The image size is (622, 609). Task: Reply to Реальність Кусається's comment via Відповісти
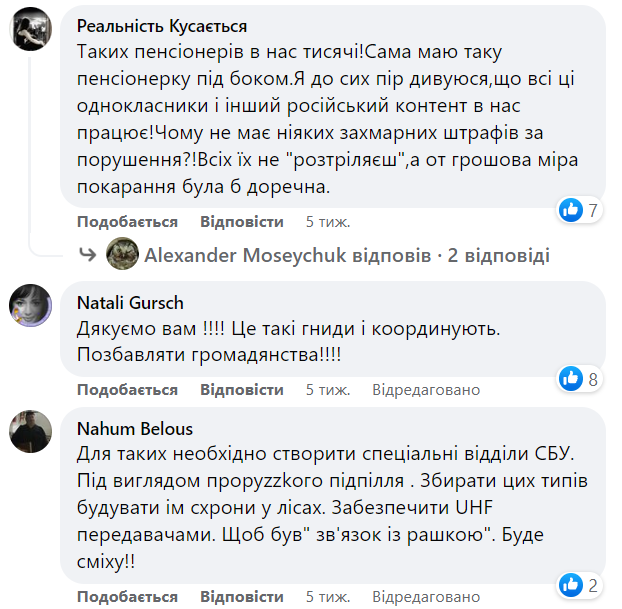[x=242, y=222]
